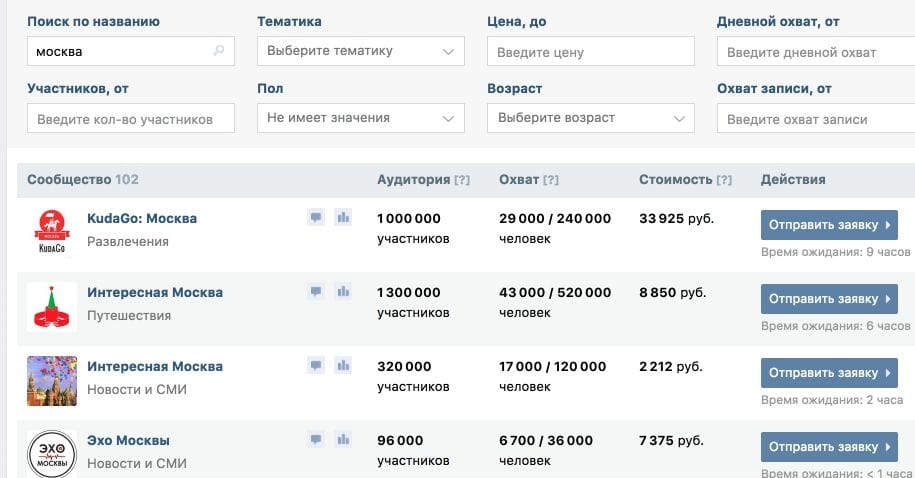Focus the Поиск по названию field
Image resolution: width=915 pixels, height=478 pixels.
pyautogui.click(x=131, y=51)
